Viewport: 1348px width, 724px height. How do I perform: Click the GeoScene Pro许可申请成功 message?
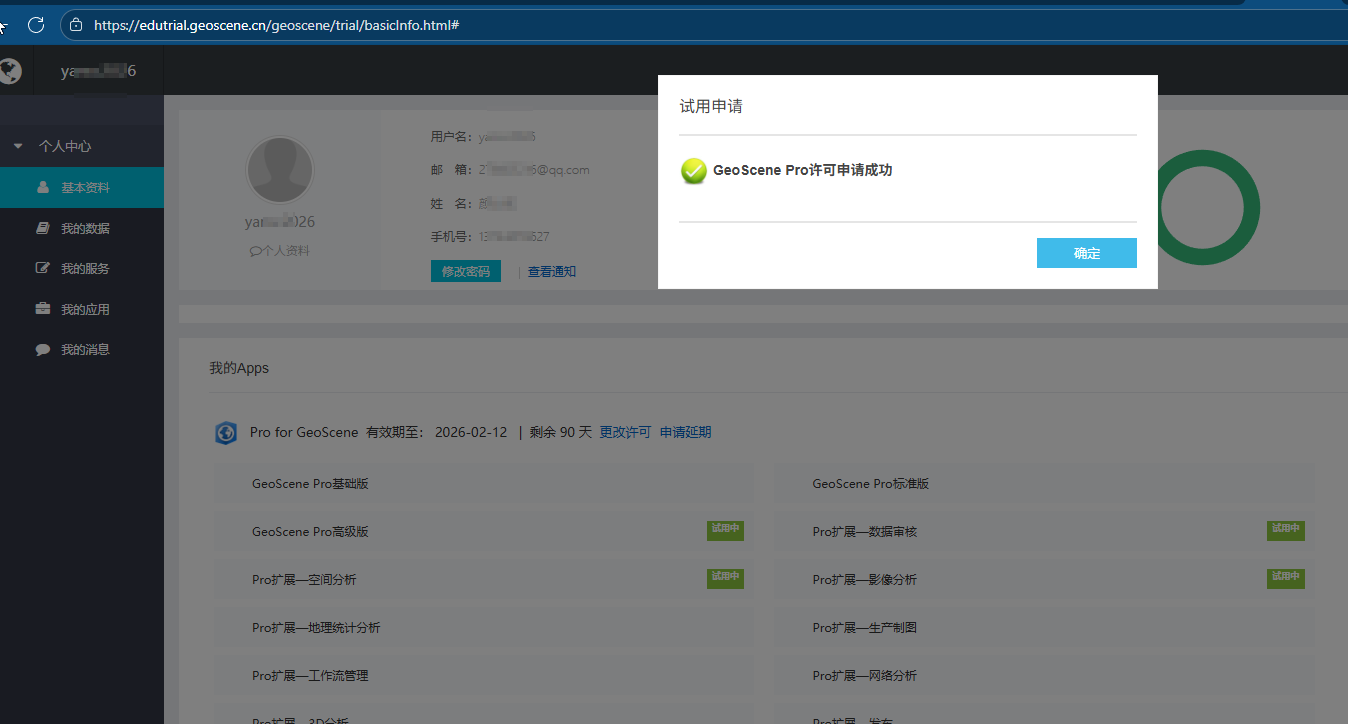click(802, 170)
